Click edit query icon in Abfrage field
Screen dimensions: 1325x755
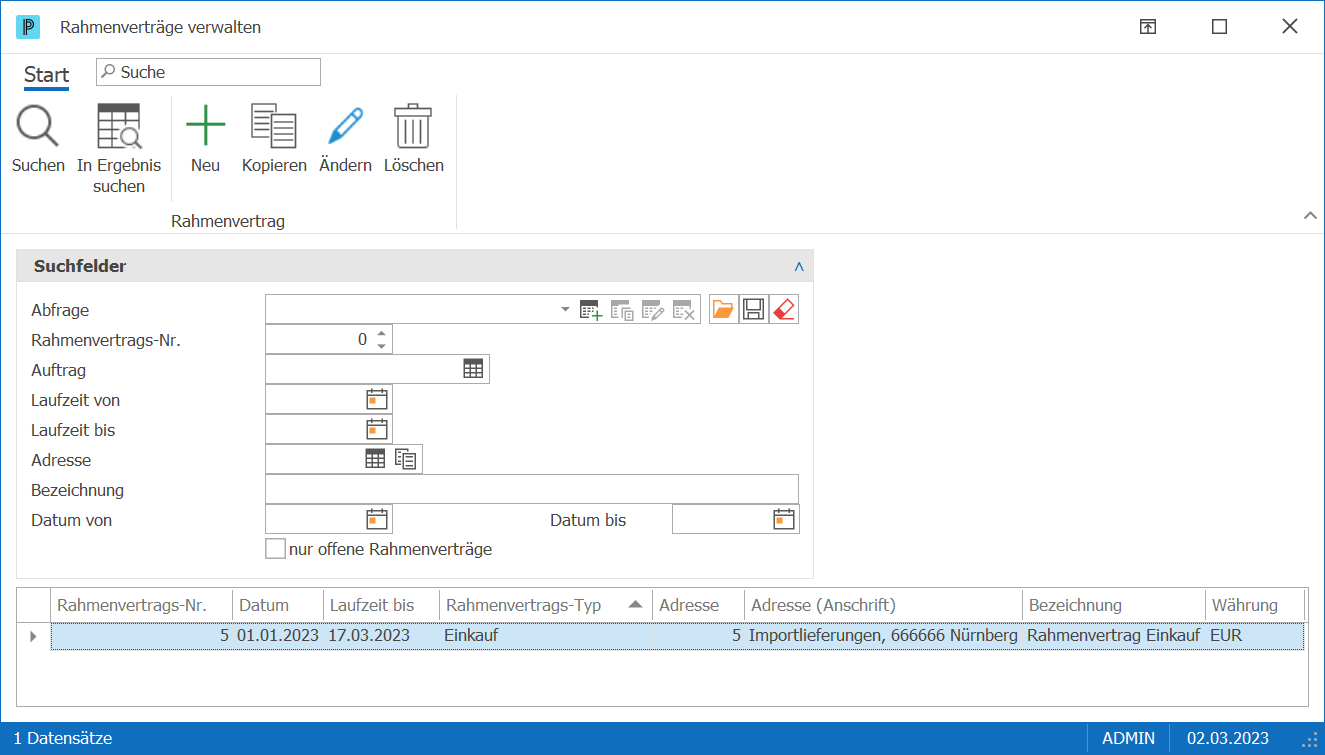653,310
